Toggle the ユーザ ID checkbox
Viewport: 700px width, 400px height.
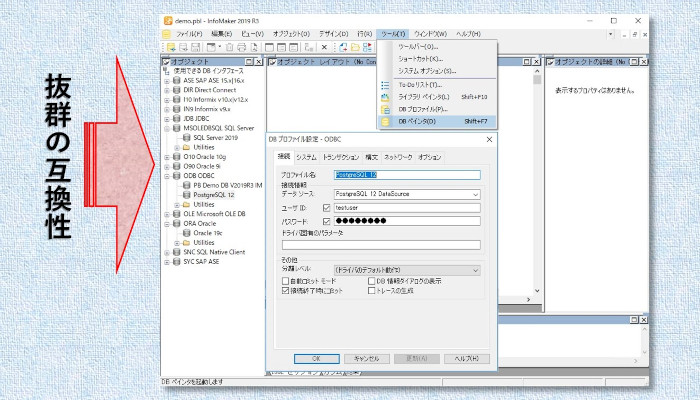pyautogui.click(x=324, y=207)
